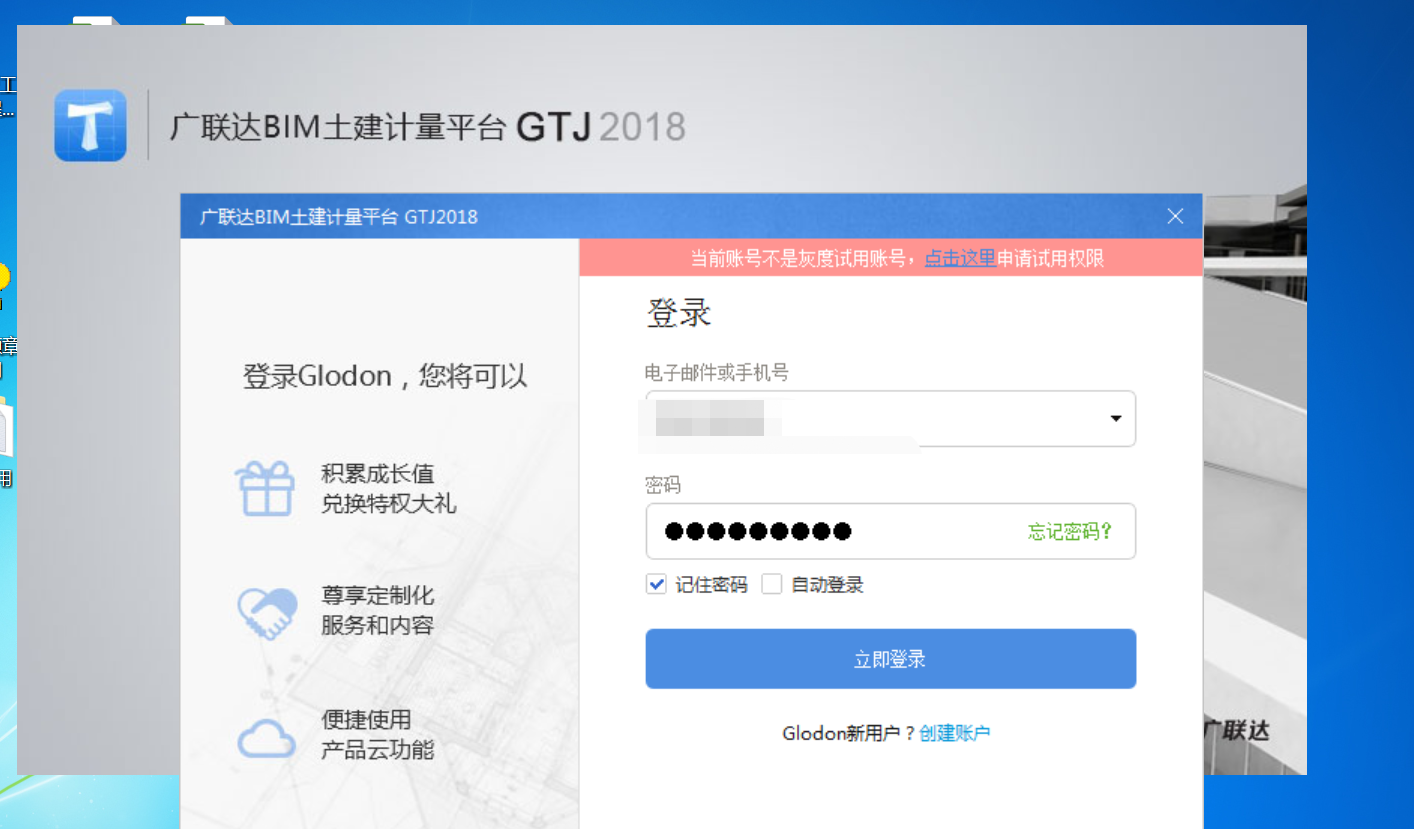1414x829 pixels.
Task: Click the handshake heart icon for customized services
Action: tap(267, 612)
